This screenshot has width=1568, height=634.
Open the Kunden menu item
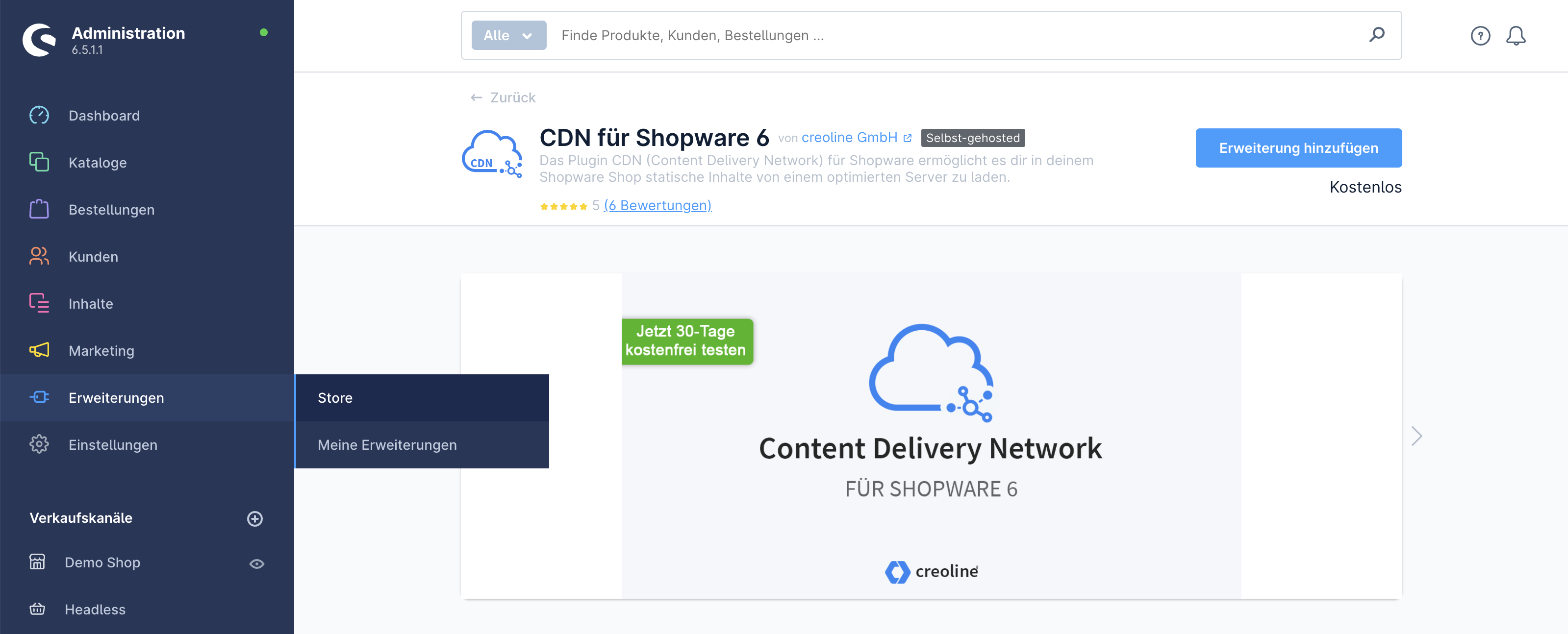point(147,256)
